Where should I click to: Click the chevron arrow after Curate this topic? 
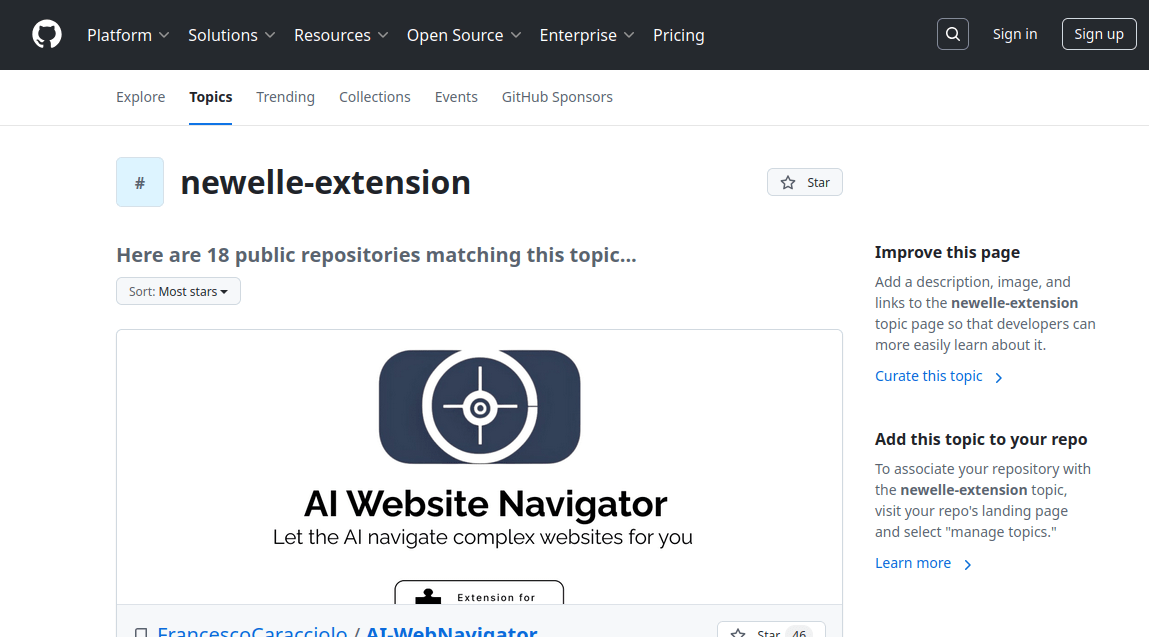[x=998, y=377]
